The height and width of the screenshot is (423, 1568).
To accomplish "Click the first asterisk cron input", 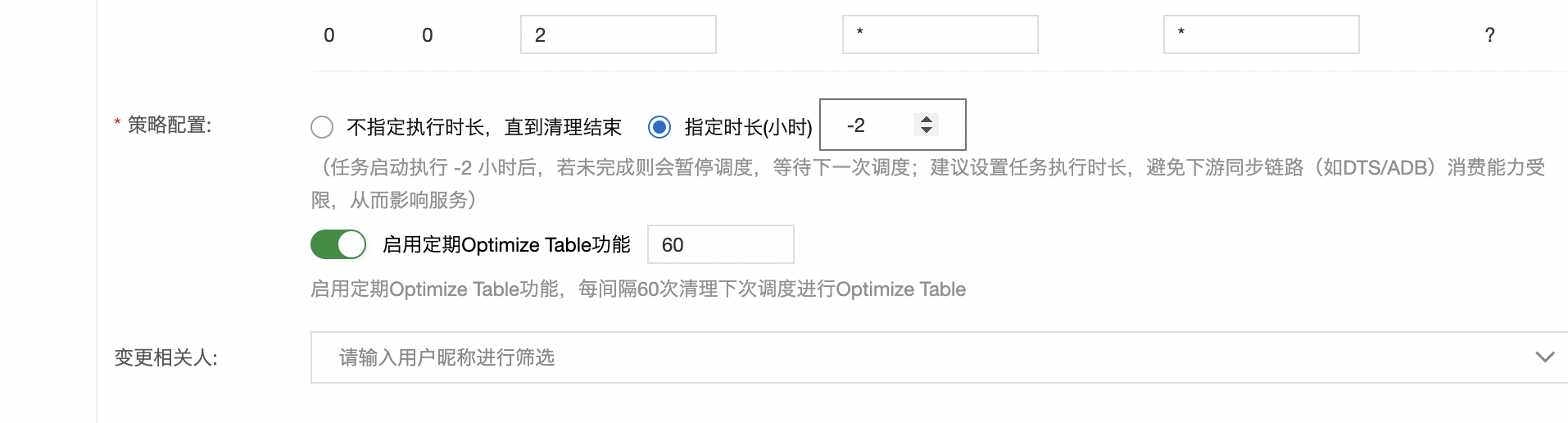I will click(940, 34).
